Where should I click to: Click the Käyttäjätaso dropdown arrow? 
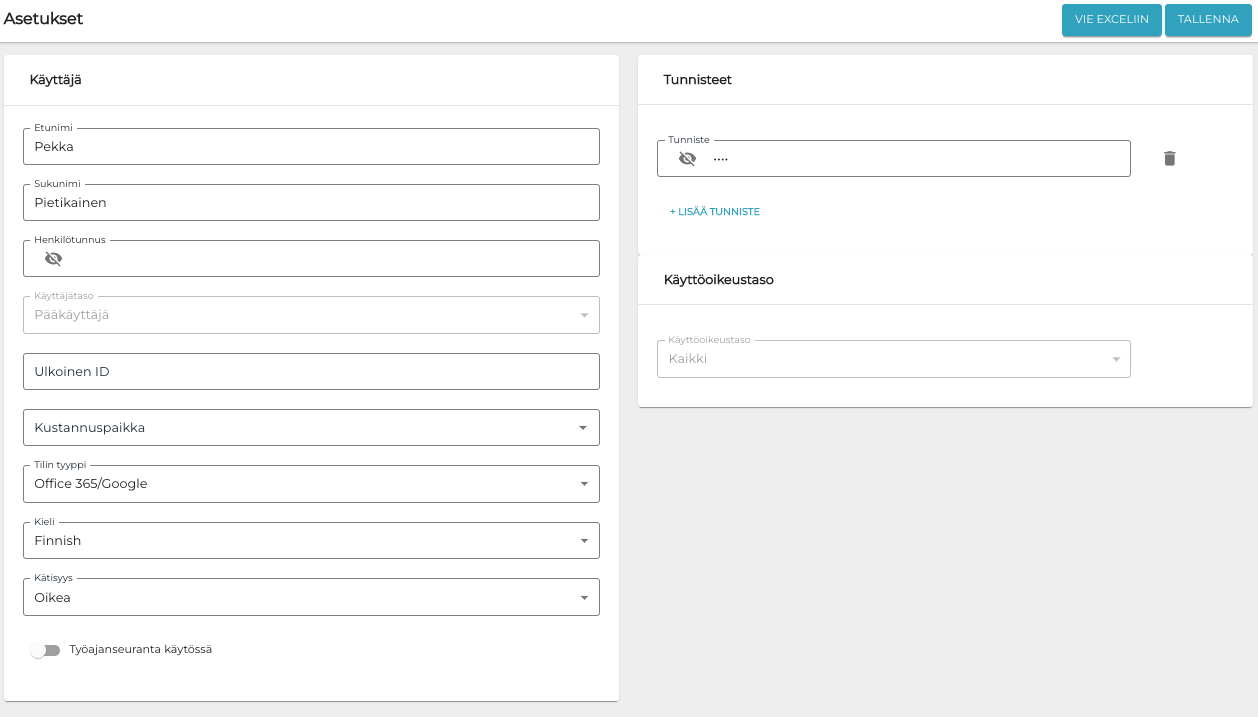(583, 315)
